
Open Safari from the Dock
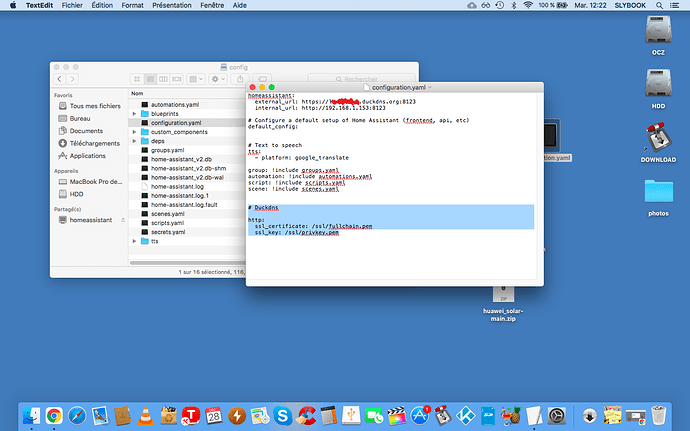(77, 416)
